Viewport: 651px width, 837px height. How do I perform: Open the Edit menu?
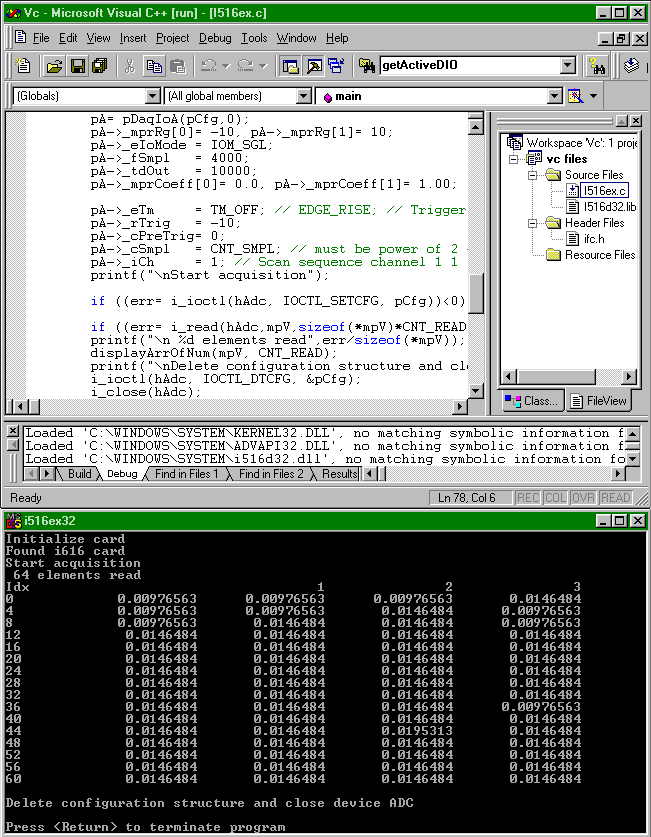click(x=68, y=38)
